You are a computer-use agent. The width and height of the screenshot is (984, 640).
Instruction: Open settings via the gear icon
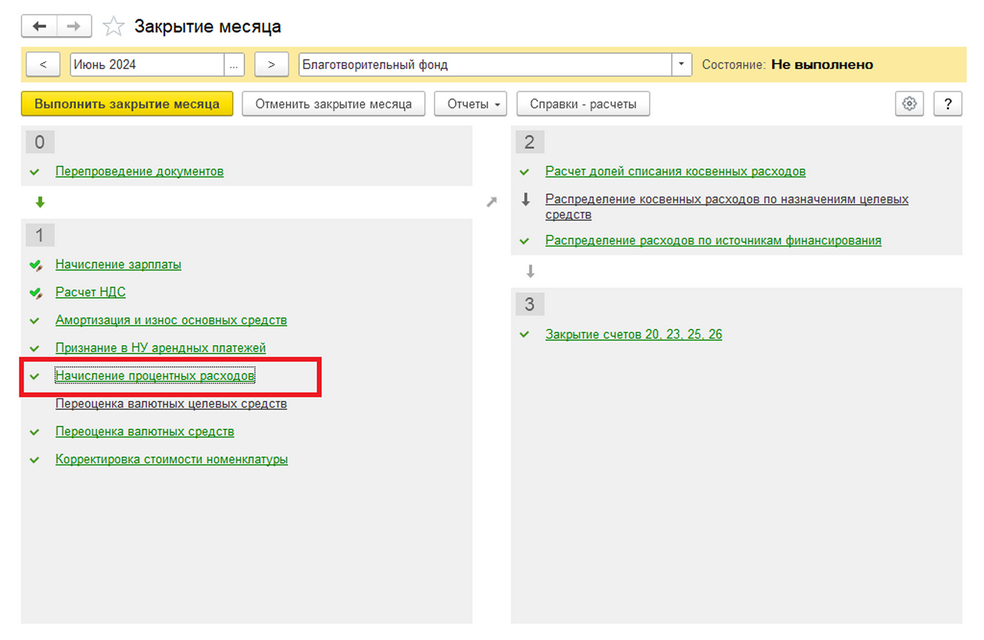pos(909,104)
